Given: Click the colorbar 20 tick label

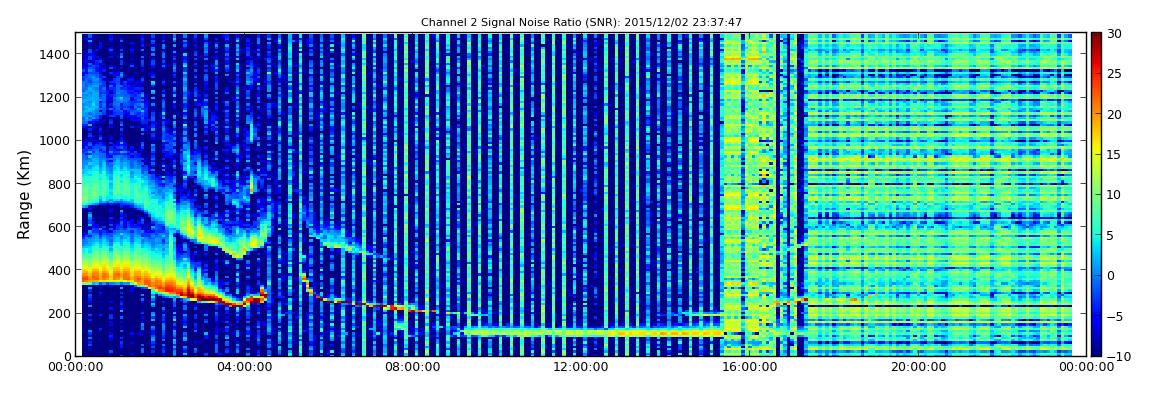Looking at the screenshot, I should point(1114,114).
